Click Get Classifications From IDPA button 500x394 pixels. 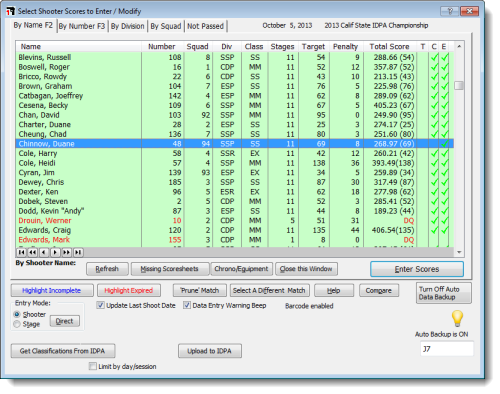click(63, 351)
